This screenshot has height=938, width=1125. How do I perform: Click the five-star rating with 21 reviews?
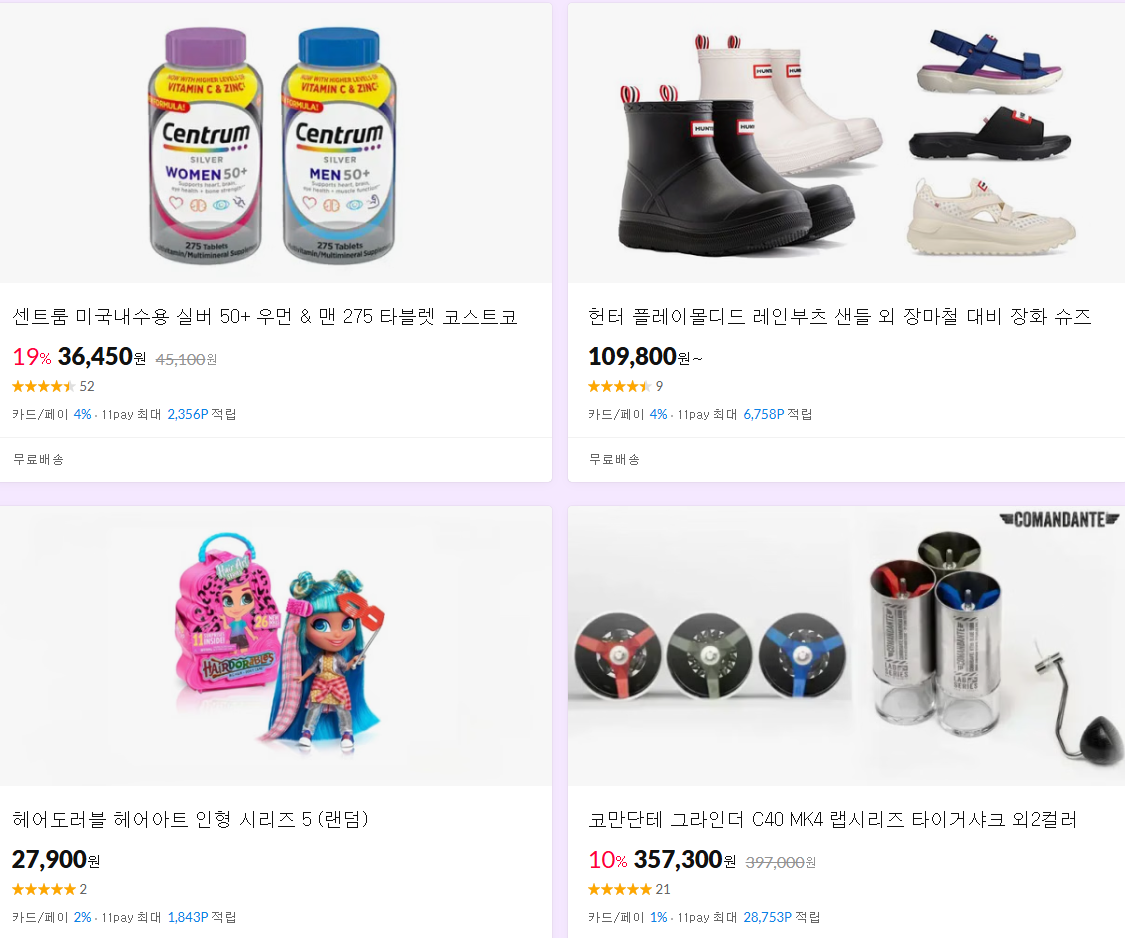629,889
